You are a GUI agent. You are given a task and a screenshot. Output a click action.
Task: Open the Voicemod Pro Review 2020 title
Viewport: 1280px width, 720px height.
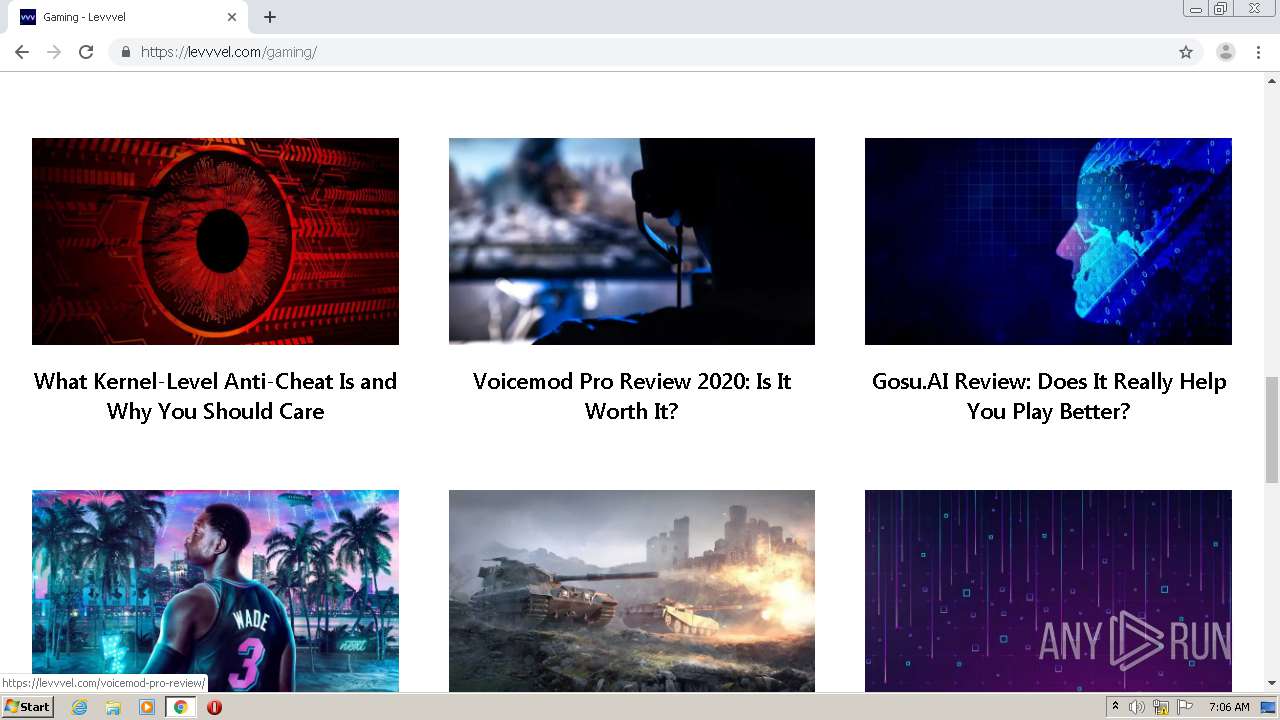click(632, 396)
